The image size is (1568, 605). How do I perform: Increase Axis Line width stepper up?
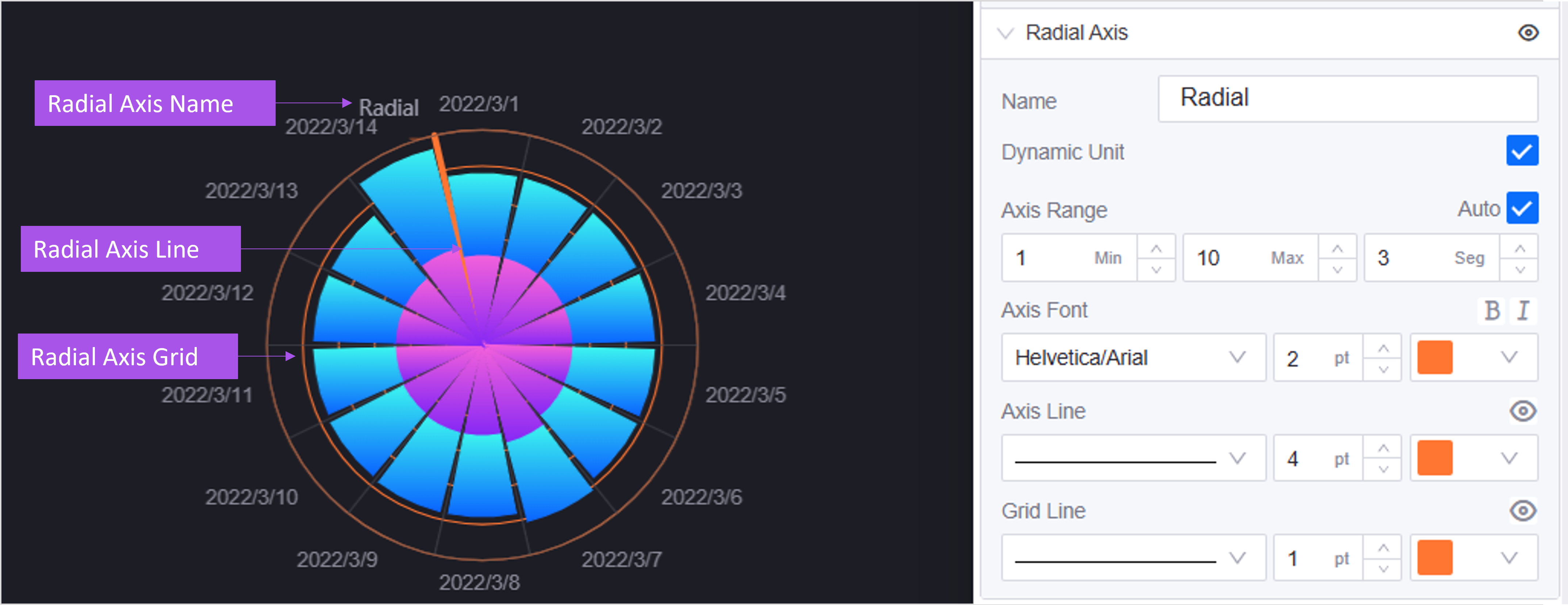1383,448
